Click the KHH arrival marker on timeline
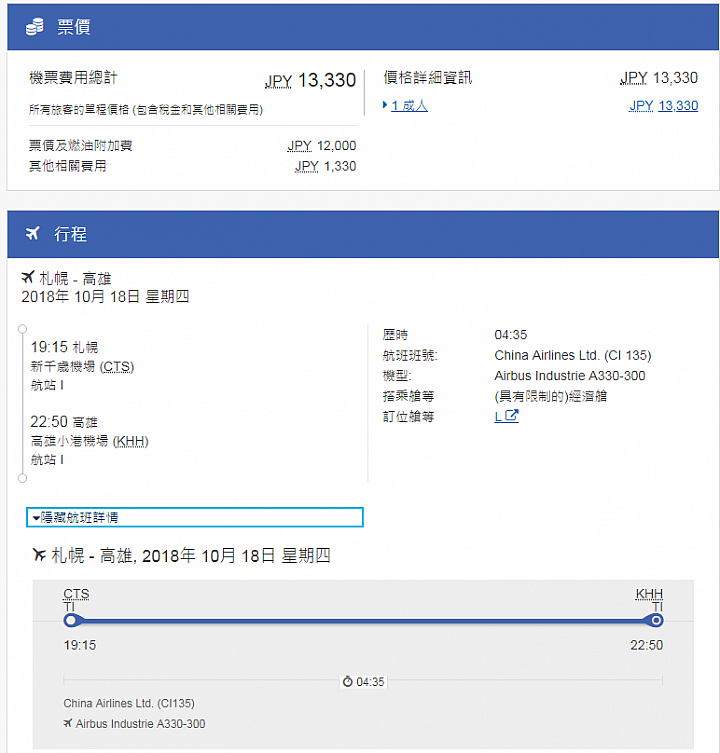 pyautogui.click(x=656, y=620)
